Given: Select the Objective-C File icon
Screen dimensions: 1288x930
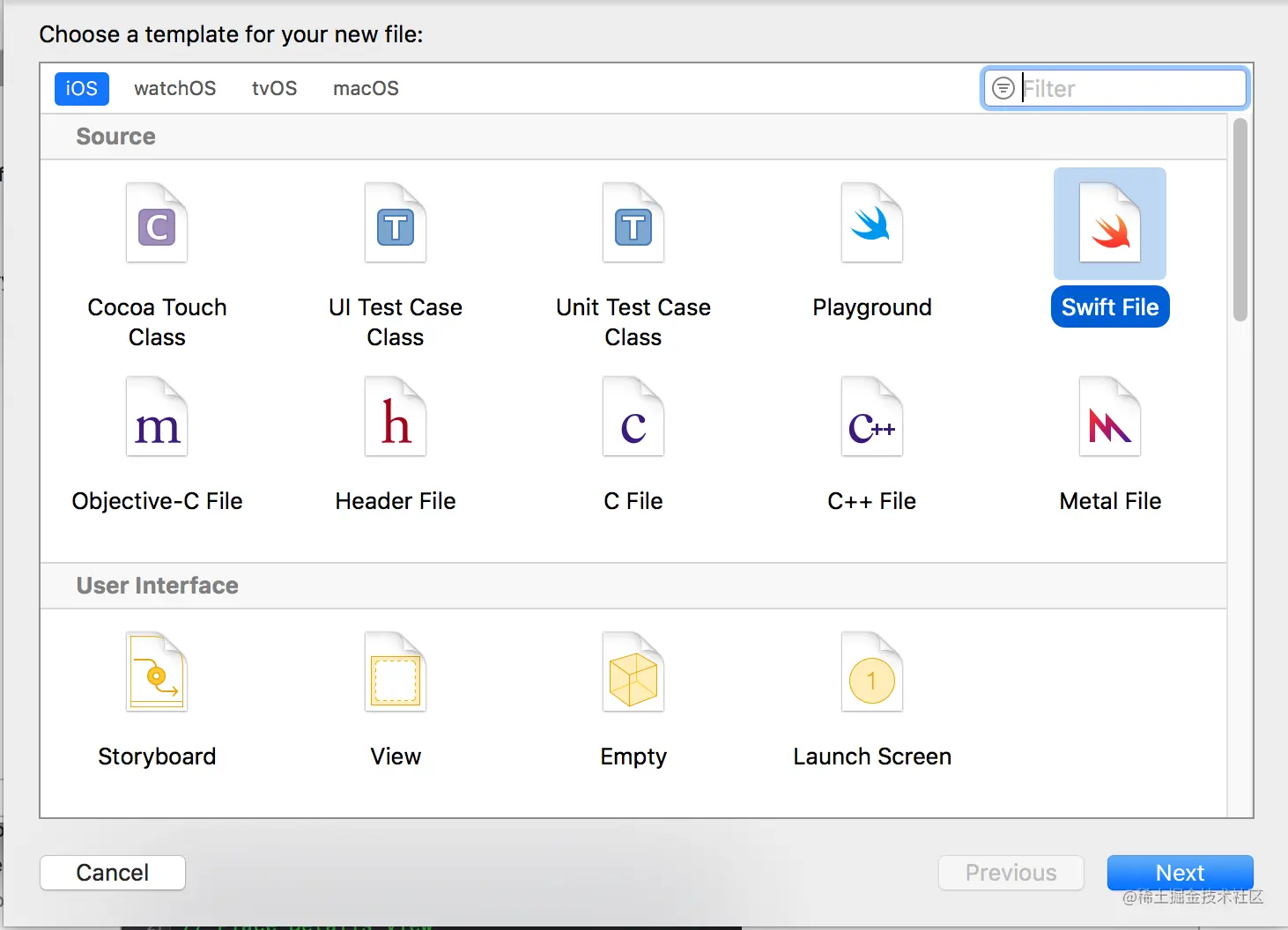Looking at the screenshot, I should pos(157,417).
